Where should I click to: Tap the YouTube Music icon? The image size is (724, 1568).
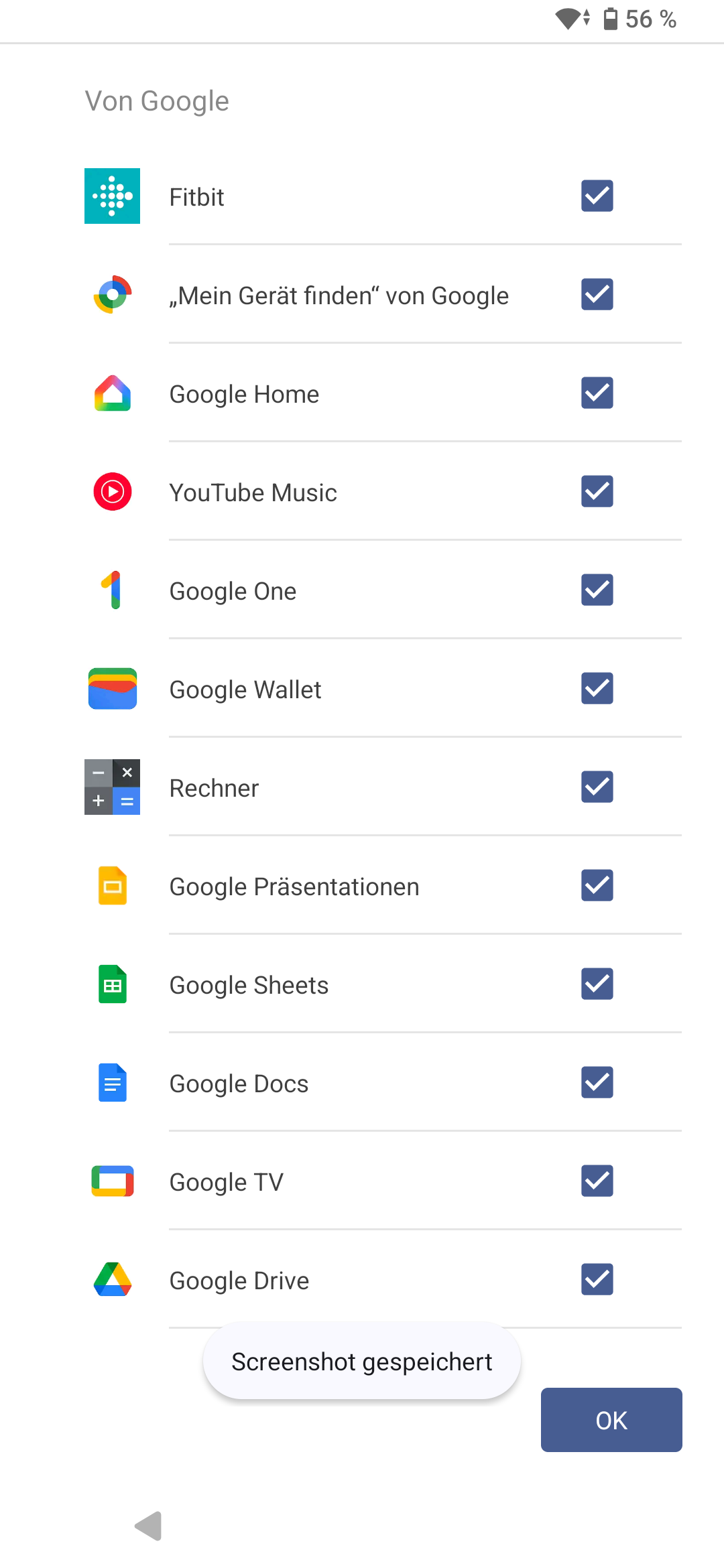coord(112,492)
